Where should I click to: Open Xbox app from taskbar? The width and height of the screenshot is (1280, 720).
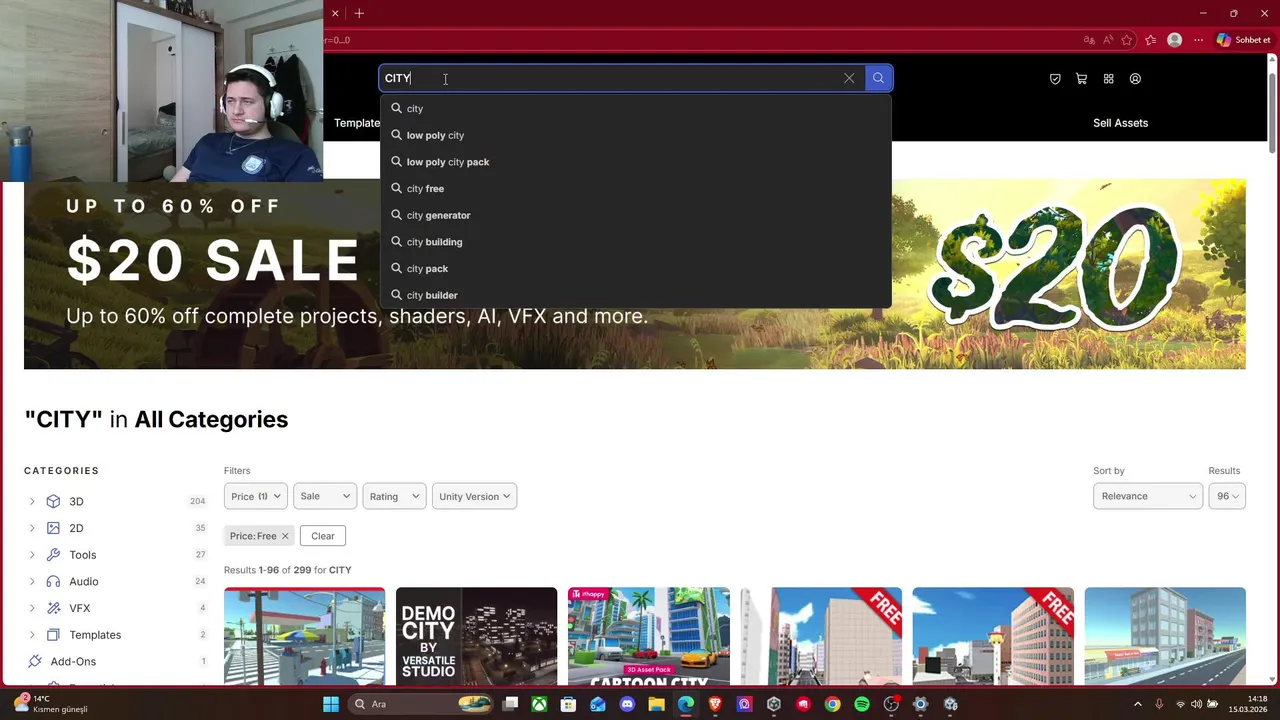(539, 704)
